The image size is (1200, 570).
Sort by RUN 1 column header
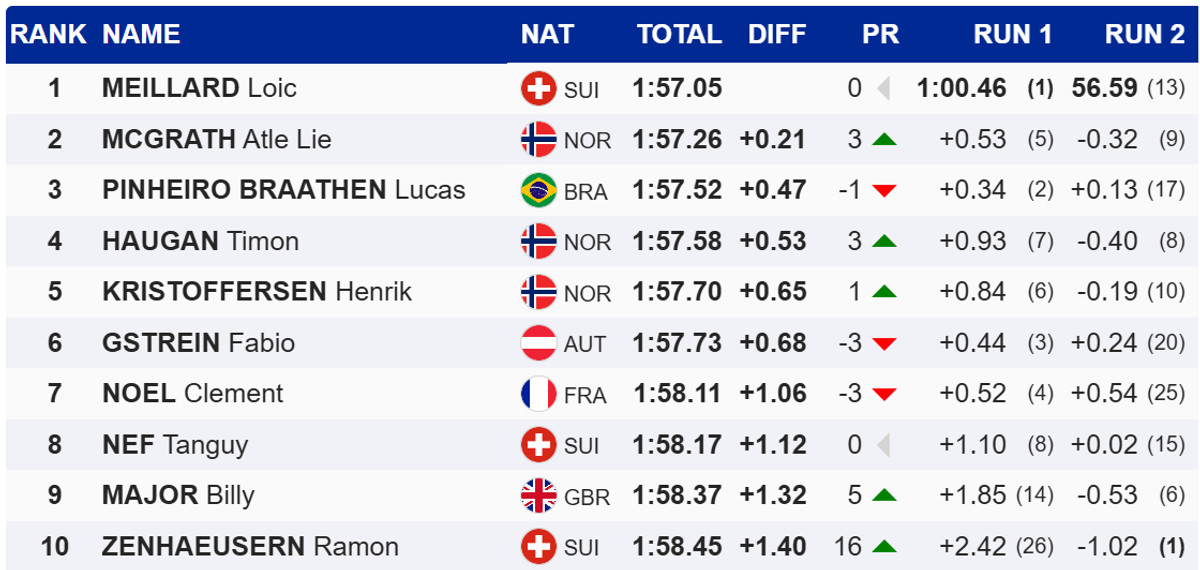tap(1012, 34)
